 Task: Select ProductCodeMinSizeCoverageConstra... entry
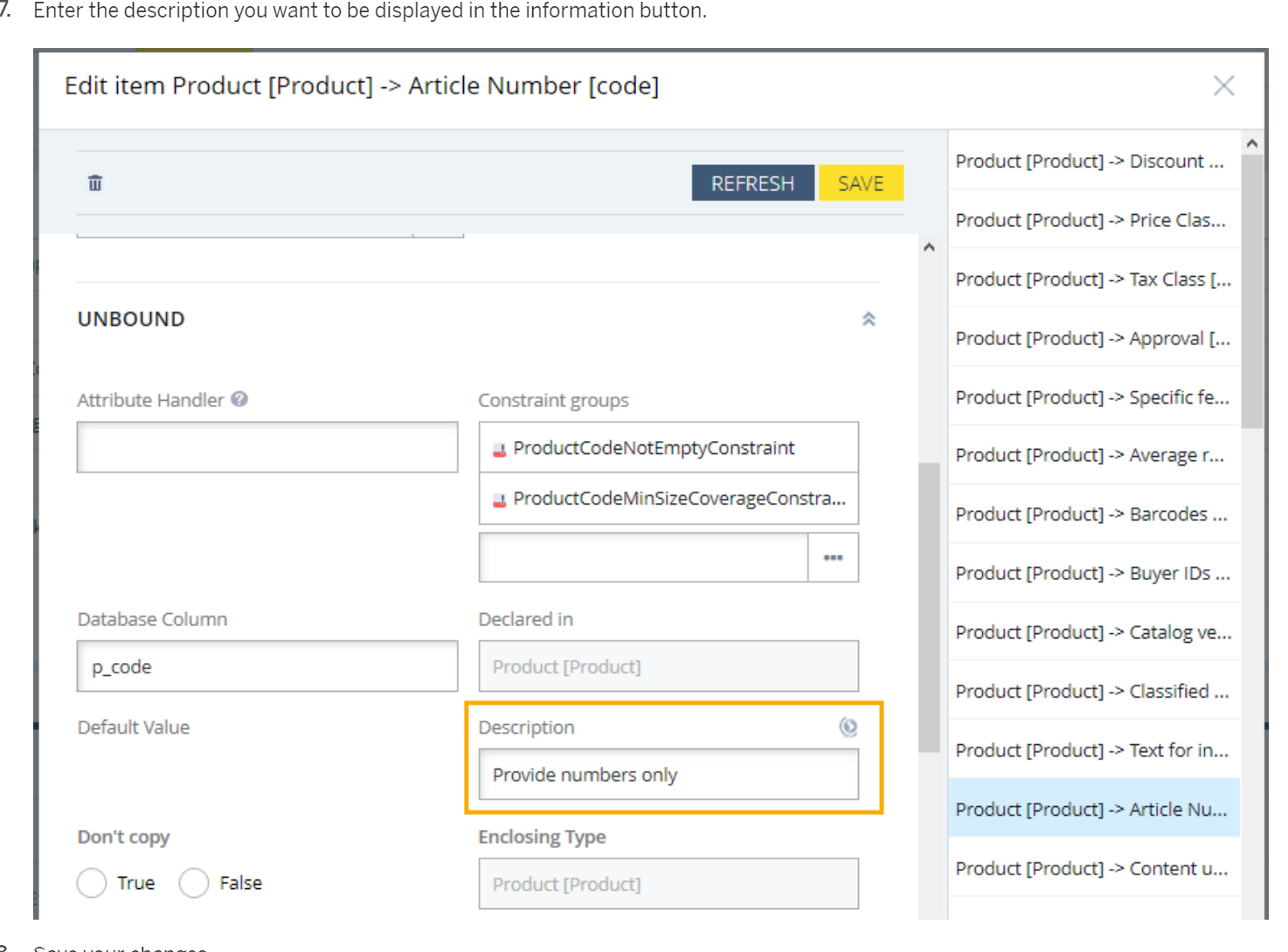click(668, 499)
